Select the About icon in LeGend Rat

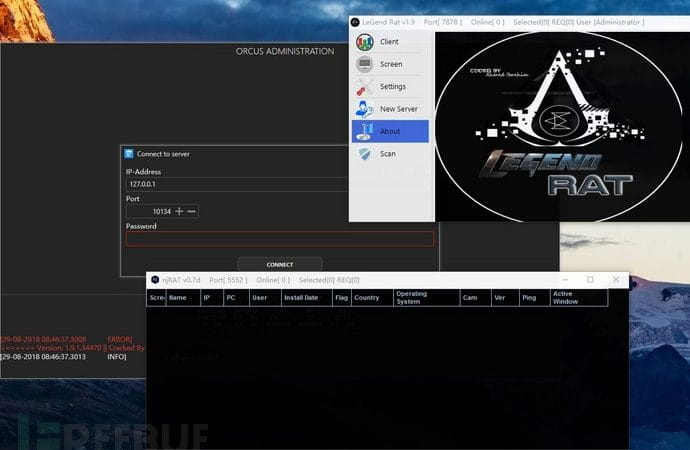click(x=365, y=131)
